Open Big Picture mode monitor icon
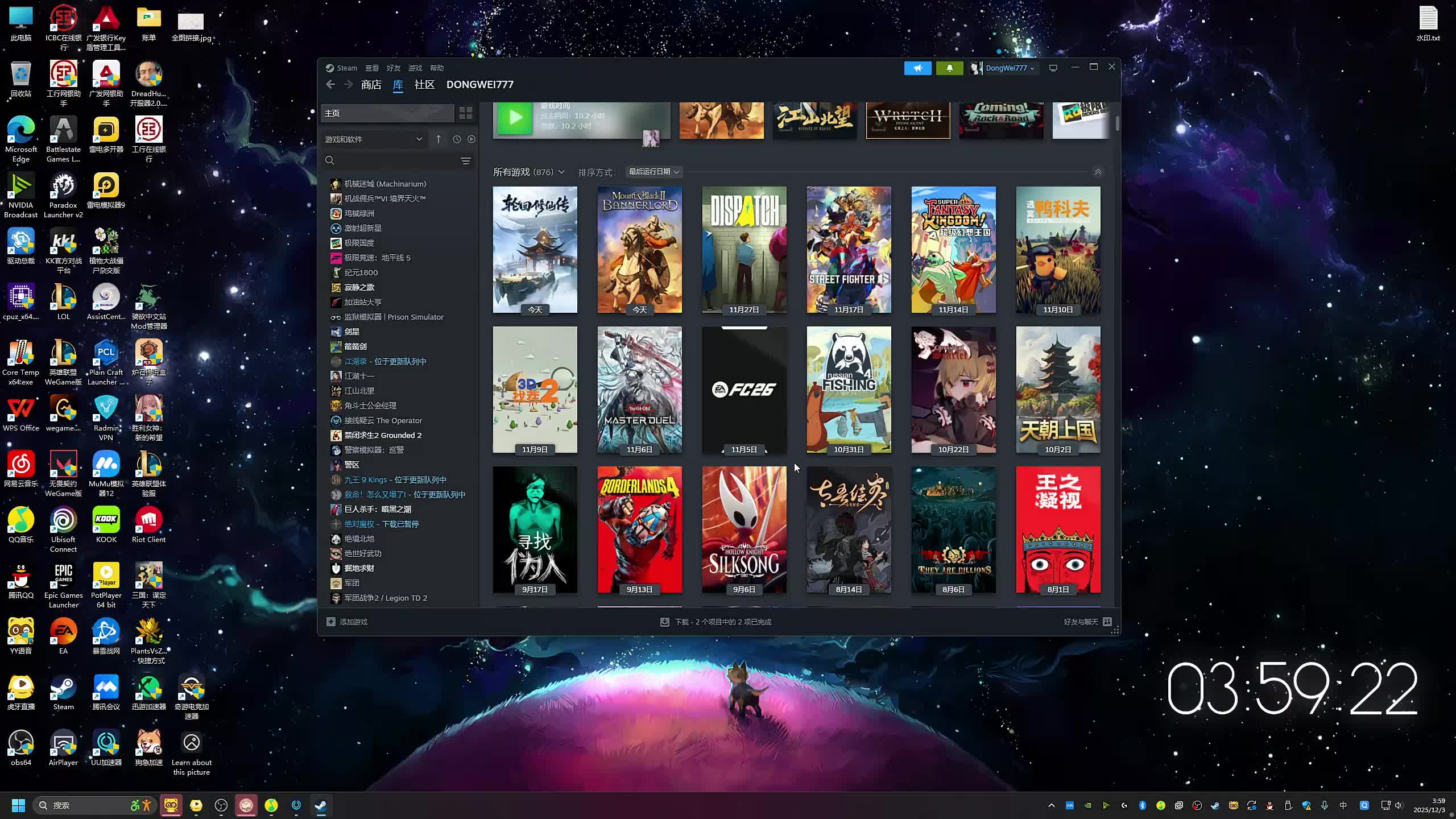 tap(1053, 68)
